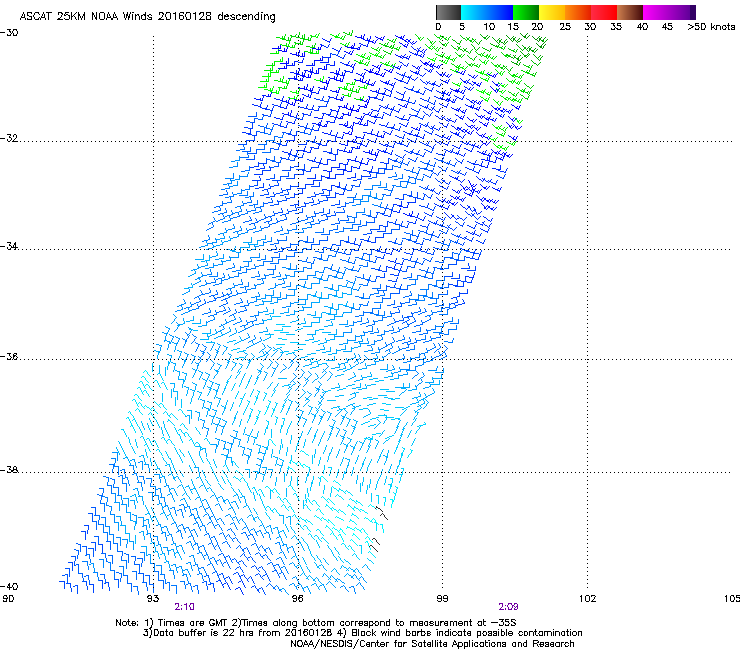Viewport: 740px width, 650px height.
Task: Click the legend value '25'
Action: coord(565,27)
